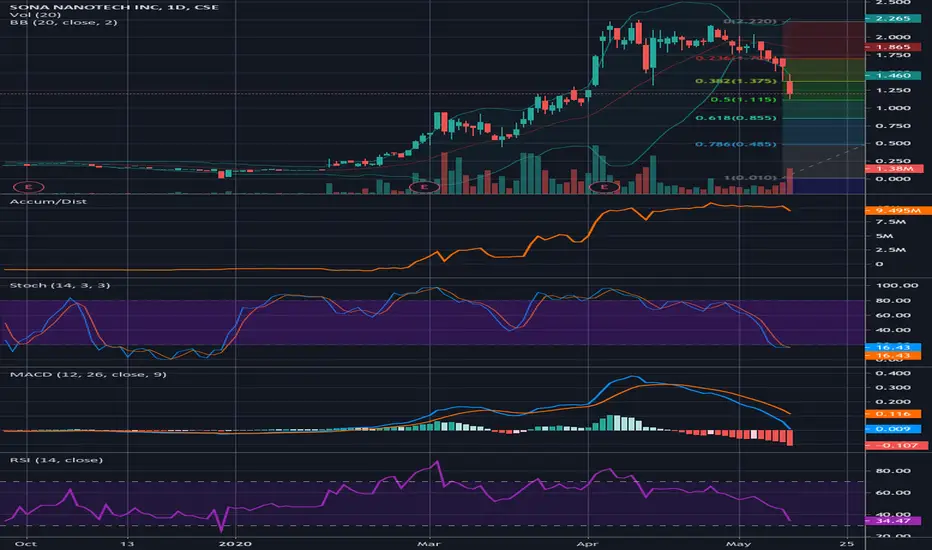The image size is (932, 550).
Task: Click the 2.265 price label on axis
Action: click(893, 18)
